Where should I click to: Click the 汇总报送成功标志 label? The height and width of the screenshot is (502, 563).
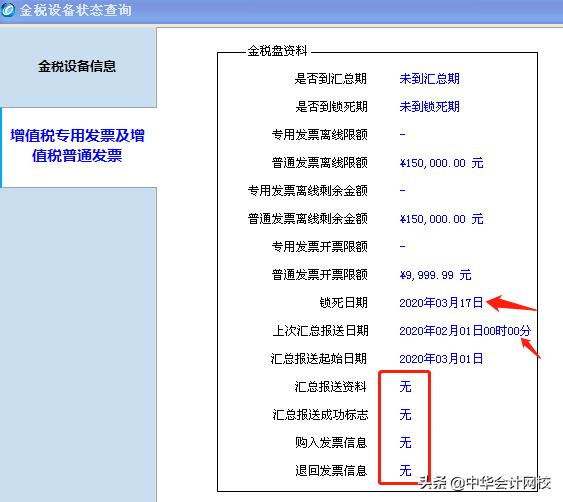tap(320, 415)
